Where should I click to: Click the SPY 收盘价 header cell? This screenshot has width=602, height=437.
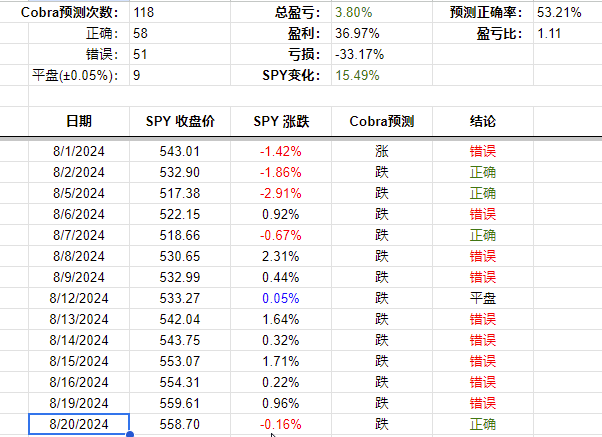click(180, 121)
